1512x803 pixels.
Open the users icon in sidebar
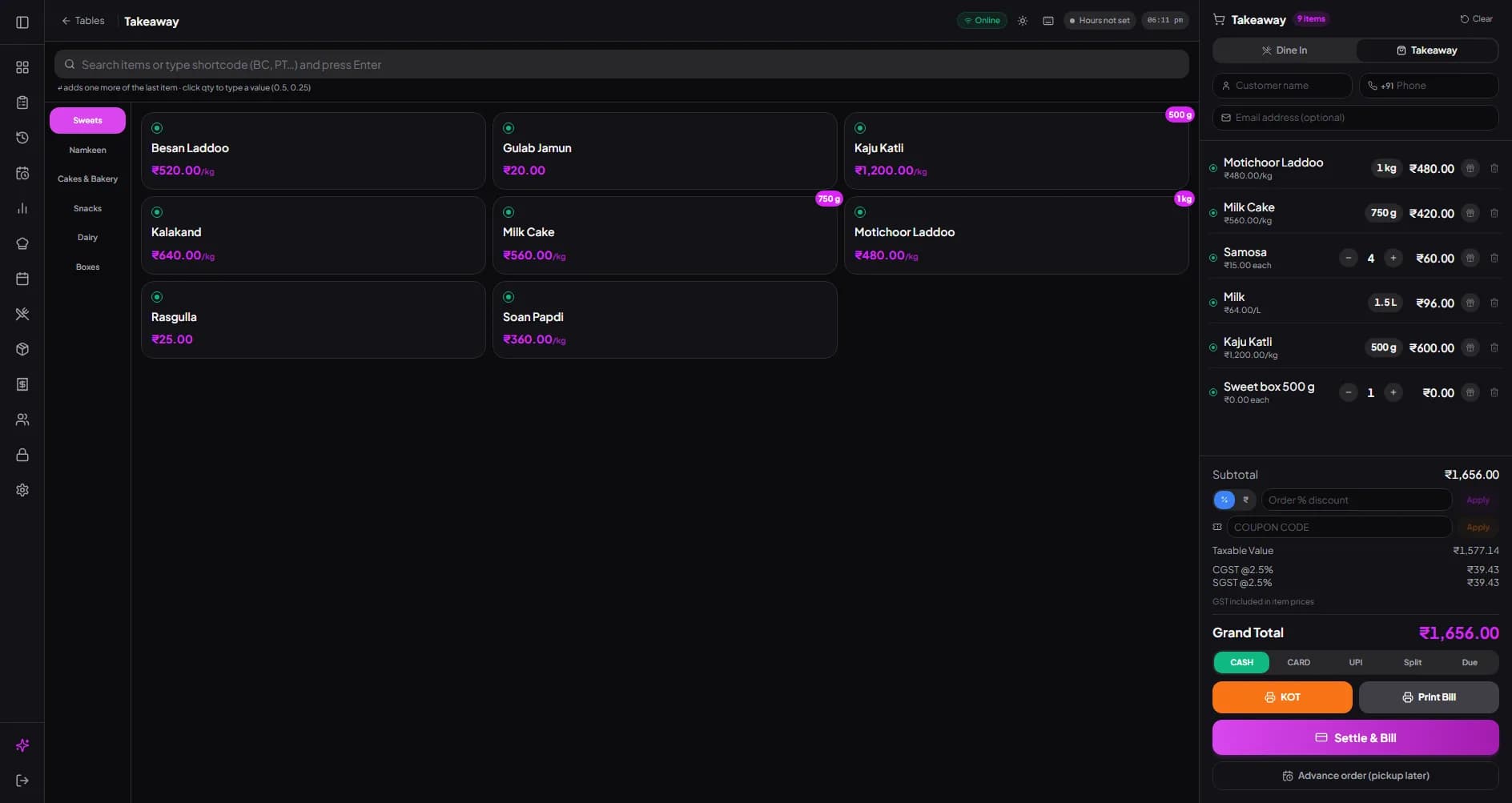[x=22, y=420]
